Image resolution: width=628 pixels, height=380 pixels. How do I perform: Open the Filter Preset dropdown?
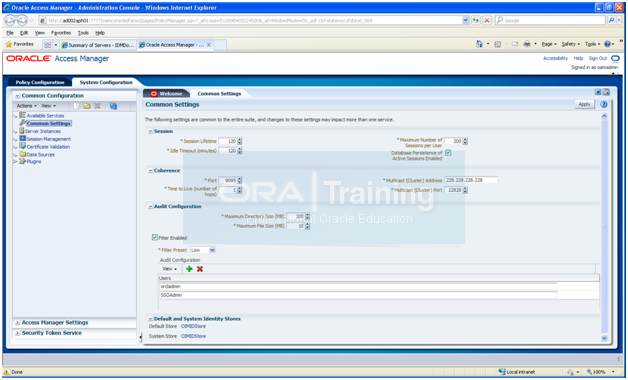coord(212,250)
